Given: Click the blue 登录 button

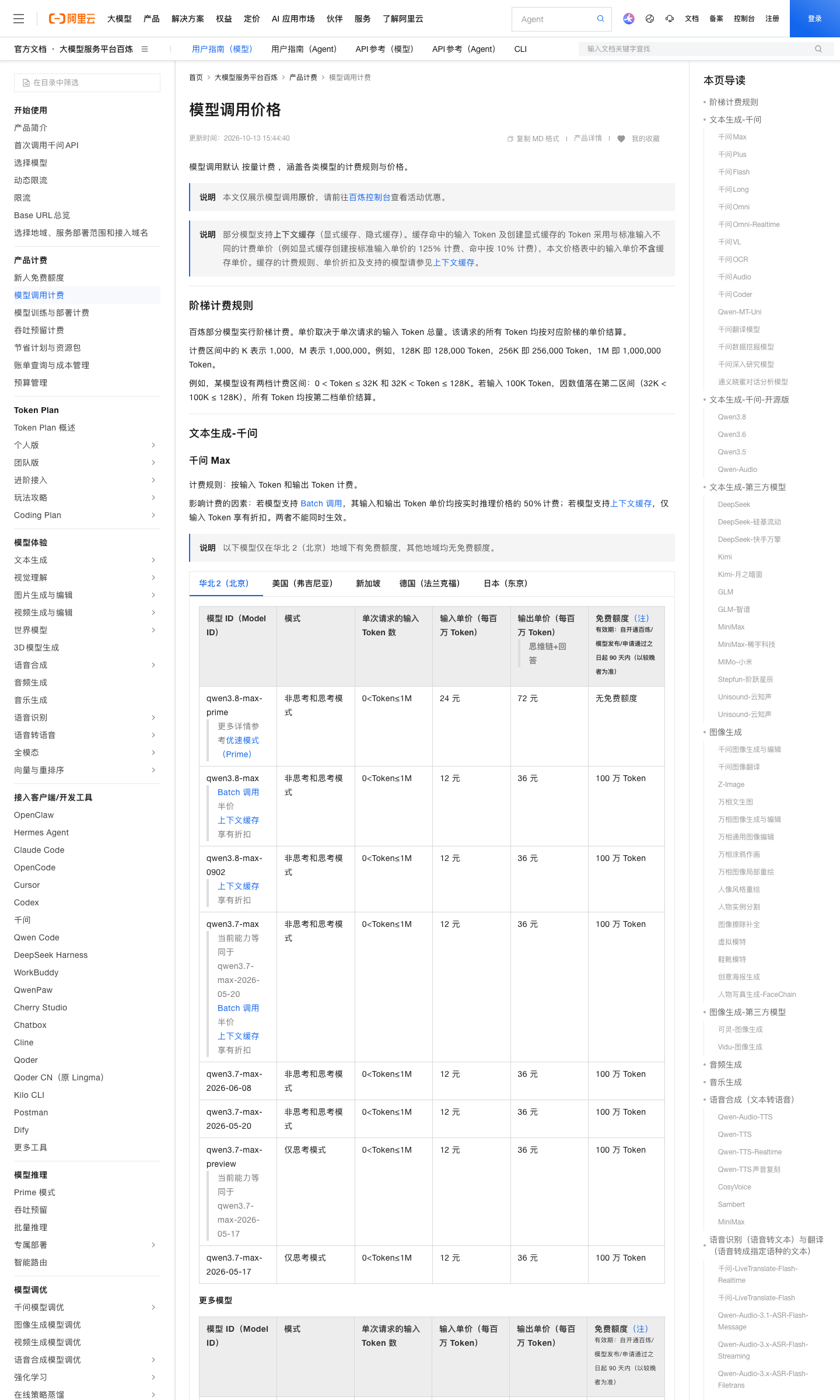Looking at the screenshot, I should coord(815,19).
